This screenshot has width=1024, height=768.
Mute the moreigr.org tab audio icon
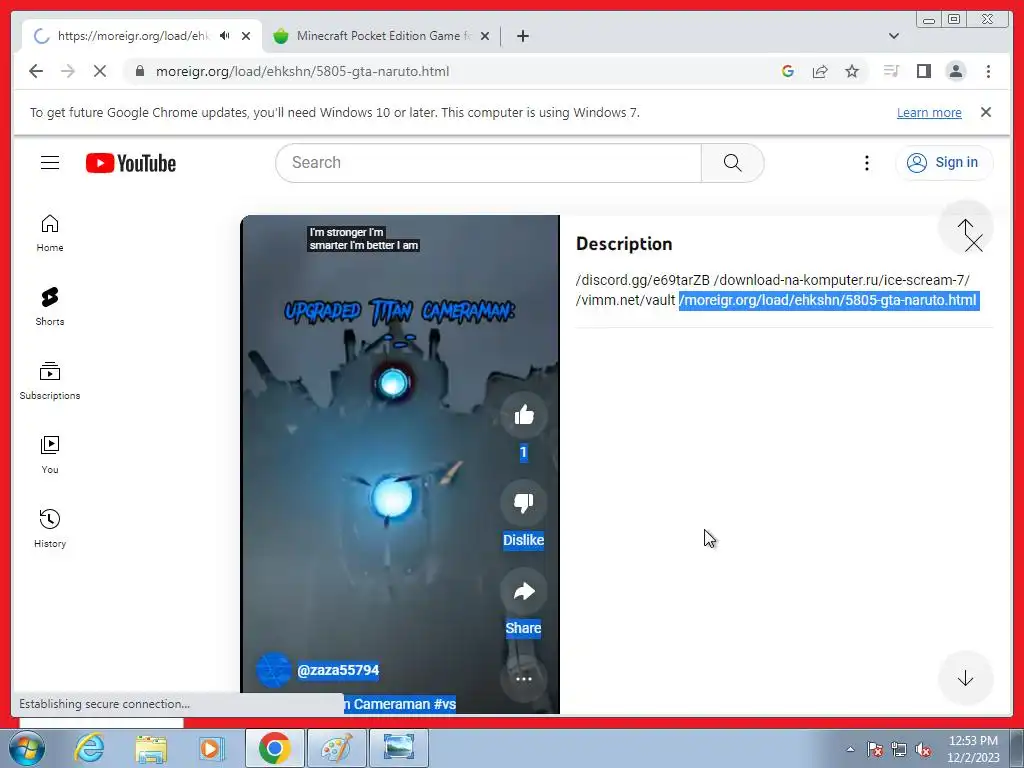(x=225, y=36)
